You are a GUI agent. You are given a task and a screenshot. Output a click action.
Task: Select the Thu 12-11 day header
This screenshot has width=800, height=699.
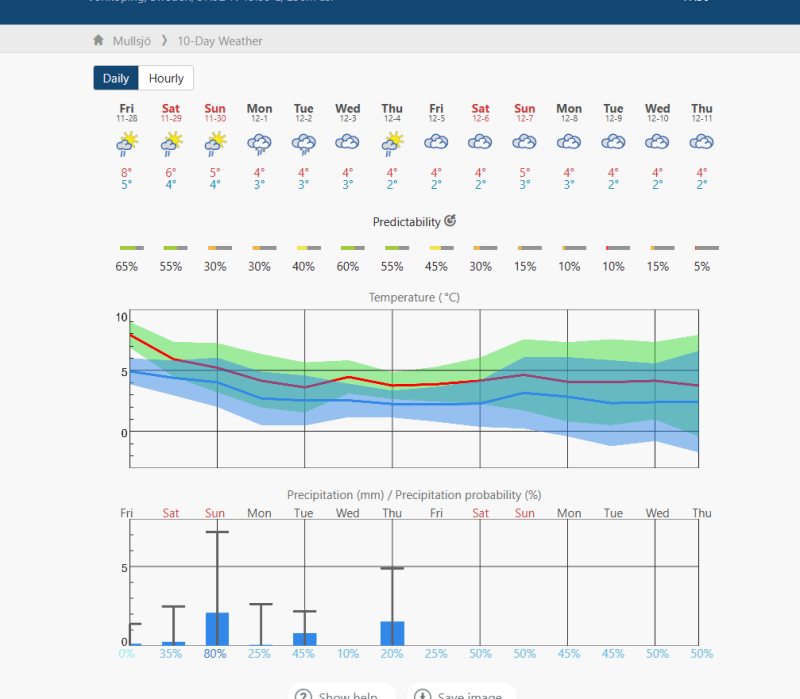click(702, 112)
